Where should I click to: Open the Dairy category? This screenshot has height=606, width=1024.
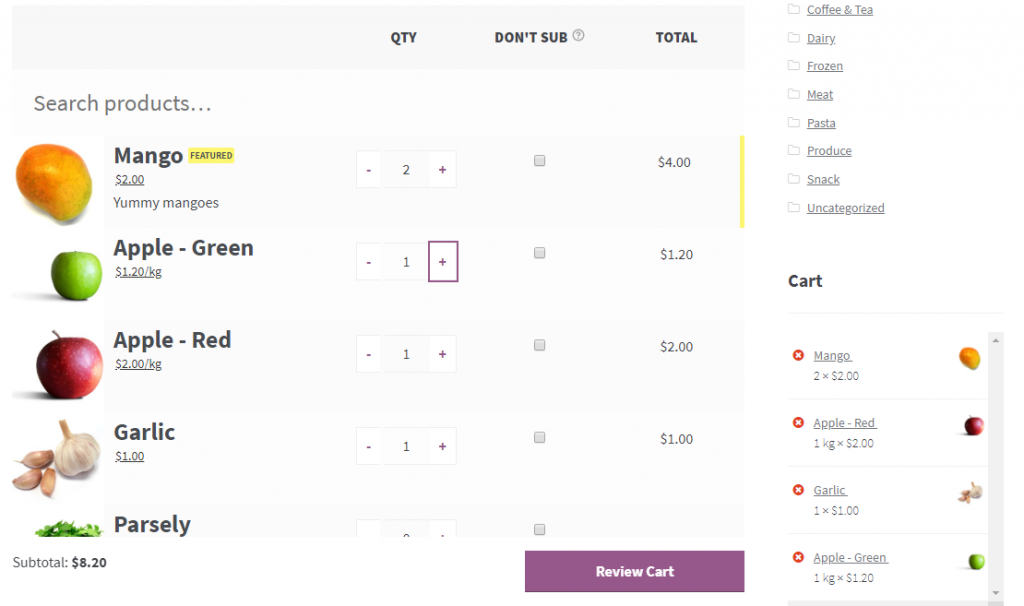[821, 38]
